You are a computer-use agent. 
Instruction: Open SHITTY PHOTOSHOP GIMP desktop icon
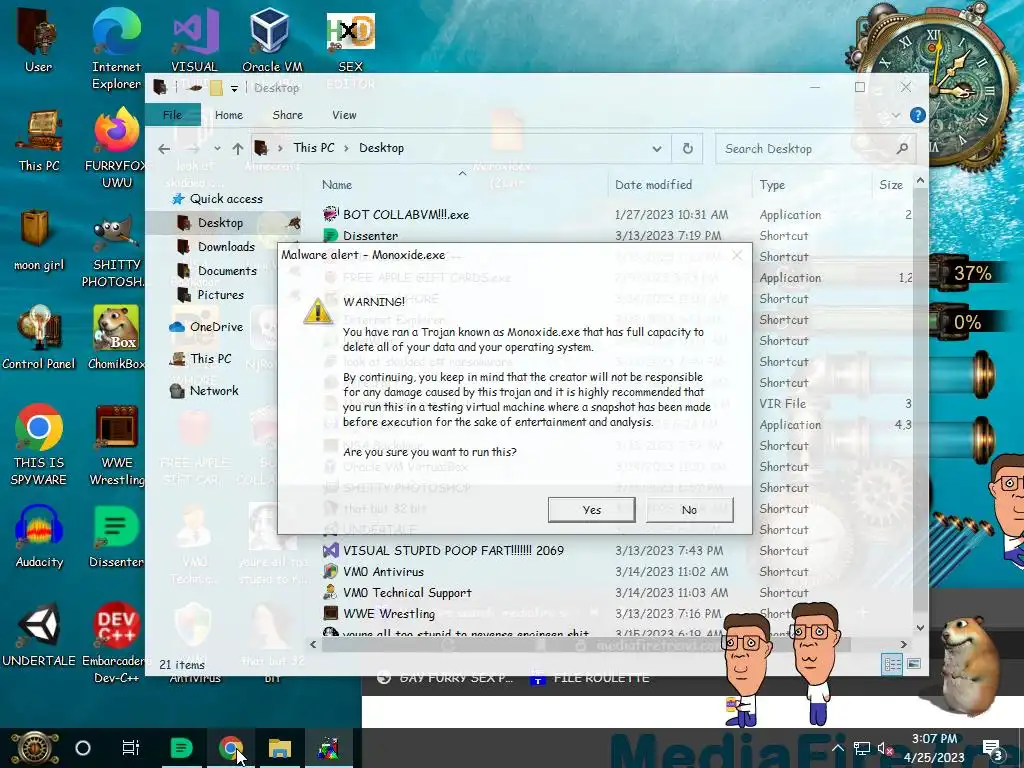coord(116,252)
